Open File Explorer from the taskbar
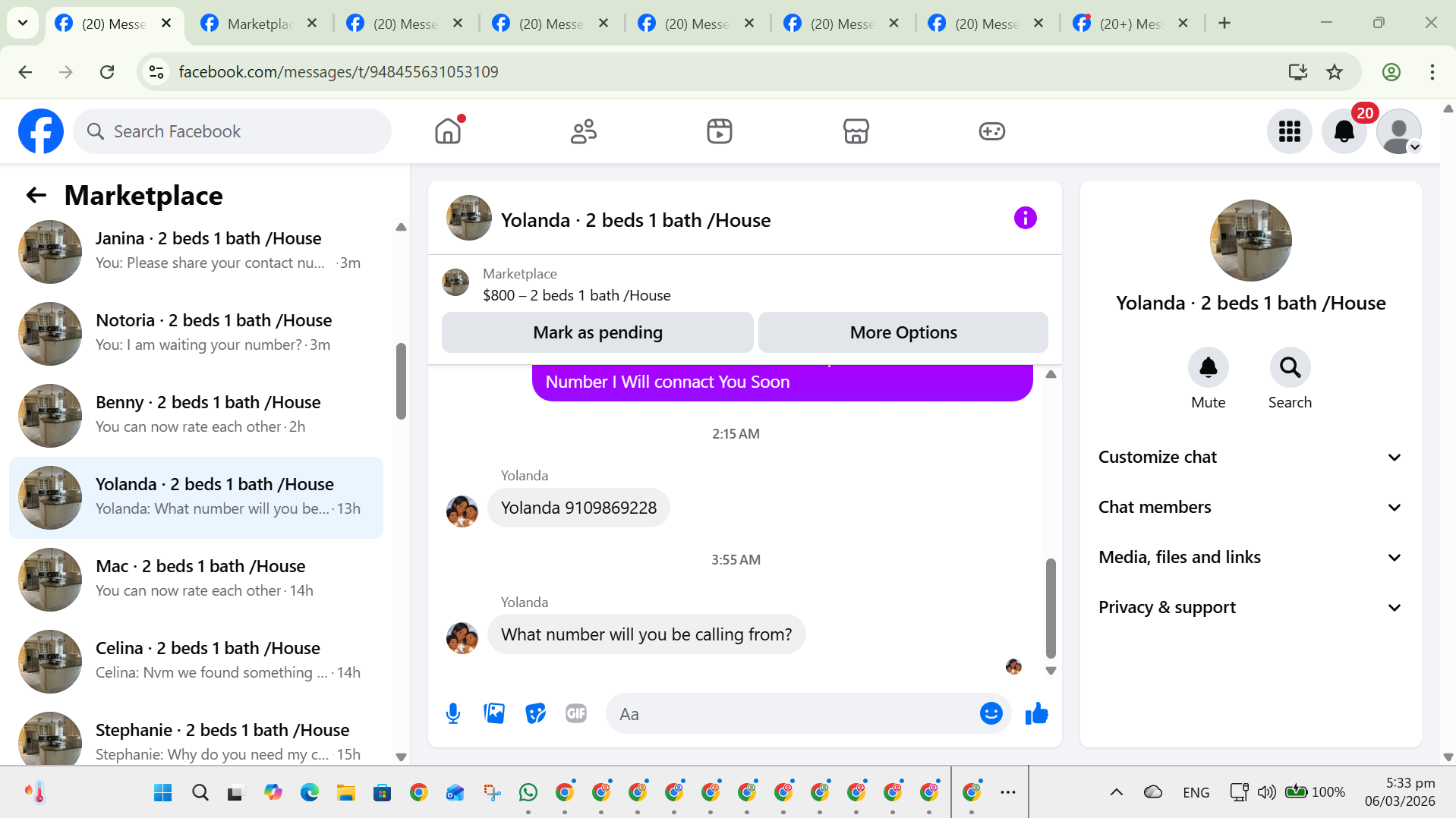The image size is (1456, 818). pos(346,793)
